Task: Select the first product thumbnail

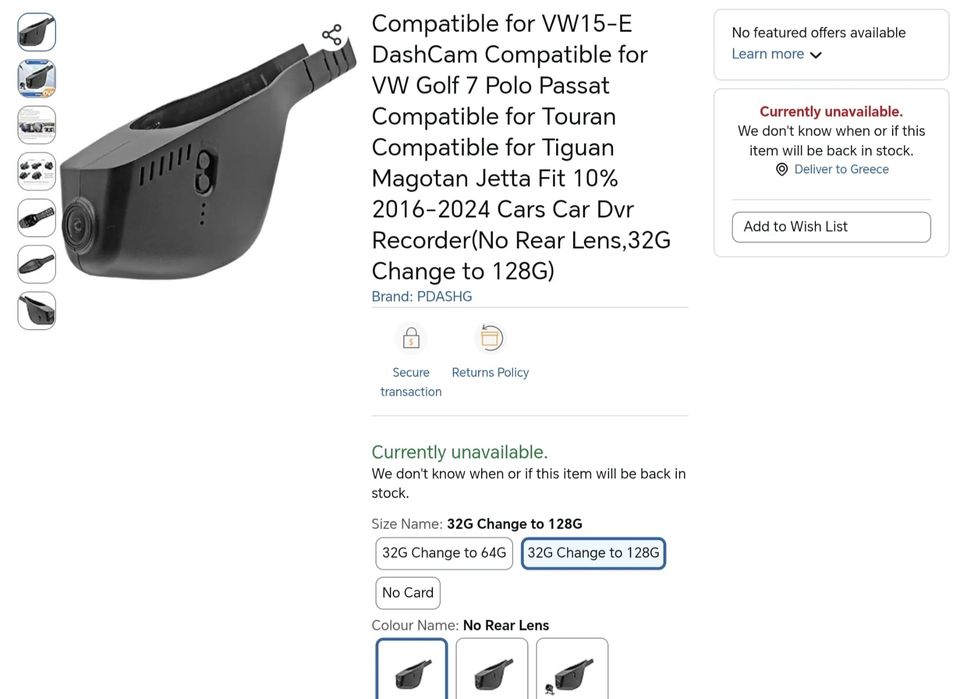Action: coord(37,32)
